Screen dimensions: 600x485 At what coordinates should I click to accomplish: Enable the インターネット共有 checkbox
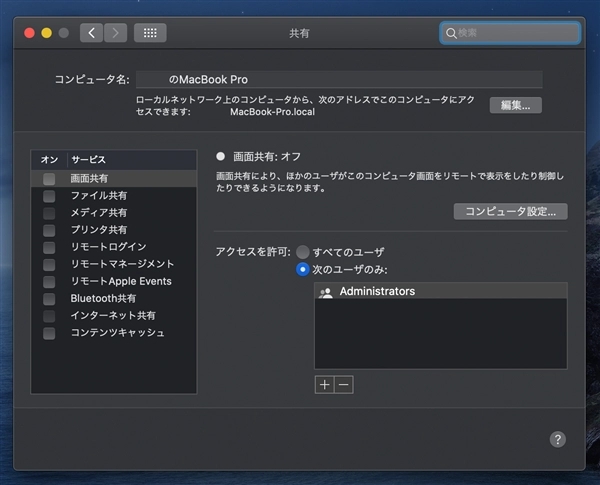[49, 316]
